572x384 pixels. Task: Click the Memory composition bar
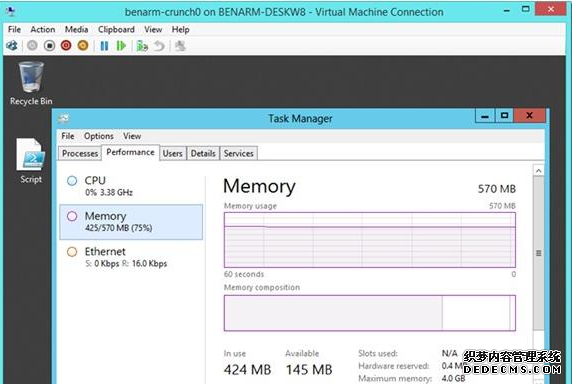(370, 313)
